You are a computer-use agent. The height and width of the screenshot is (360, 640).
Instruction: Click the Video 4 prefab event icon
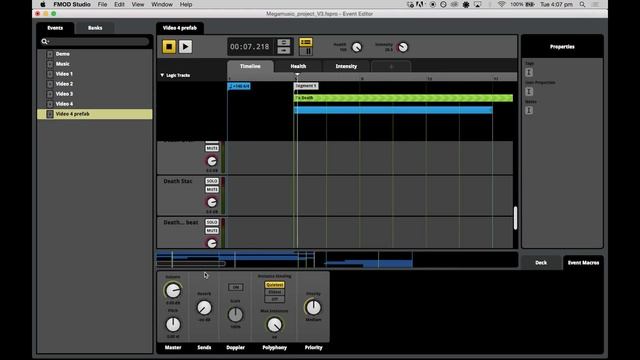click(50, 114)
